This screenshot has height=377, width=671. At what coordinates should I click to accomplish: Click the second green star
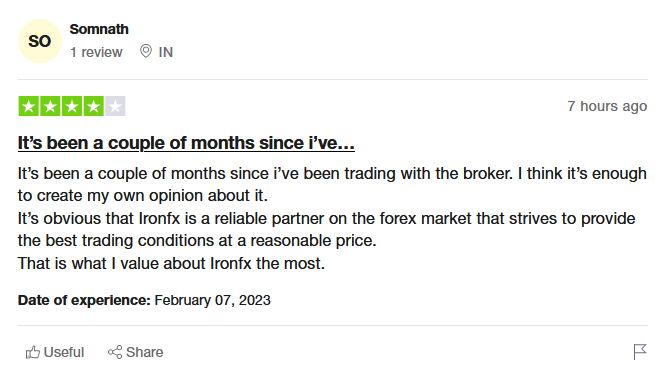click(x=50, y=106)
